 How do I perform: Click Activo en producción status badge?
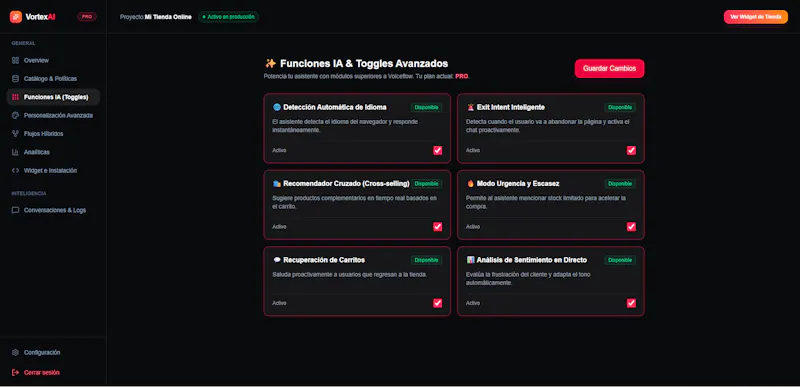[x=228, y=17]
